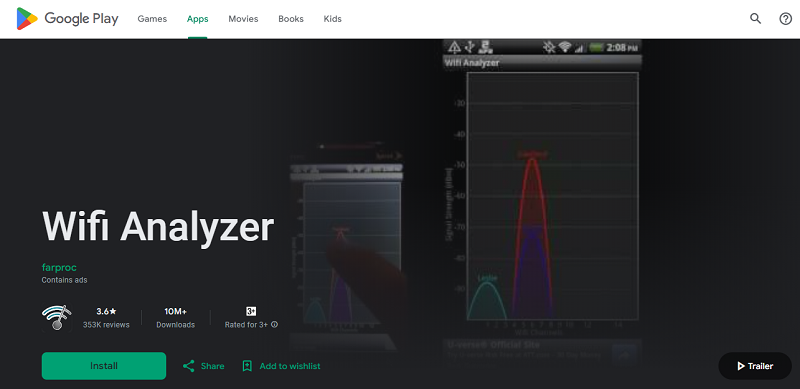Play the app Trailer
The image size is (800, 389).
coord(755,366)
